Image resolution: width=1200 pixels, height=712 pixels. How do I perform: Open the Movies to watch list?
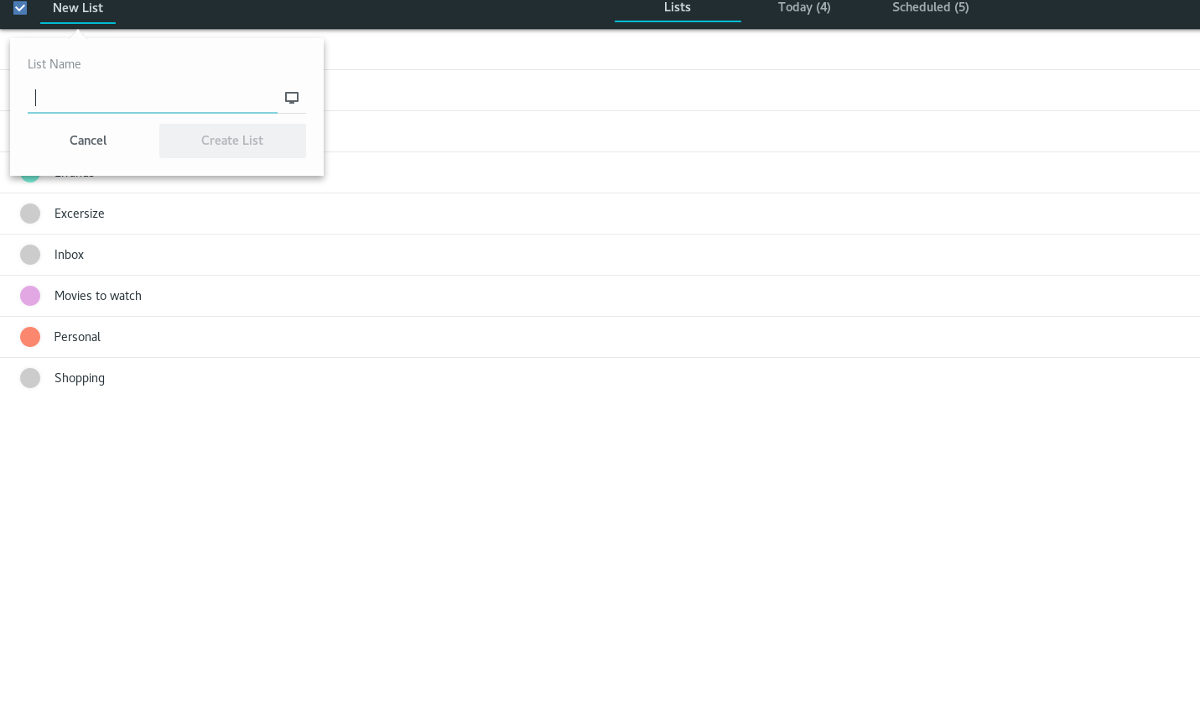click(x=600, y=296)
